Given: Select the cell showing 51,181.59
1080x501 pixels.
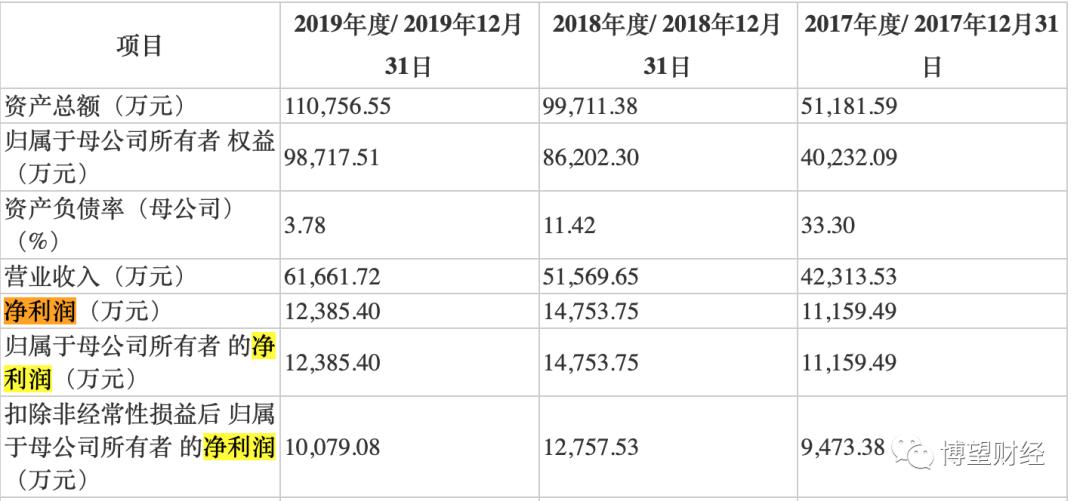Looking at the screenshot, I should pos(849,104).
